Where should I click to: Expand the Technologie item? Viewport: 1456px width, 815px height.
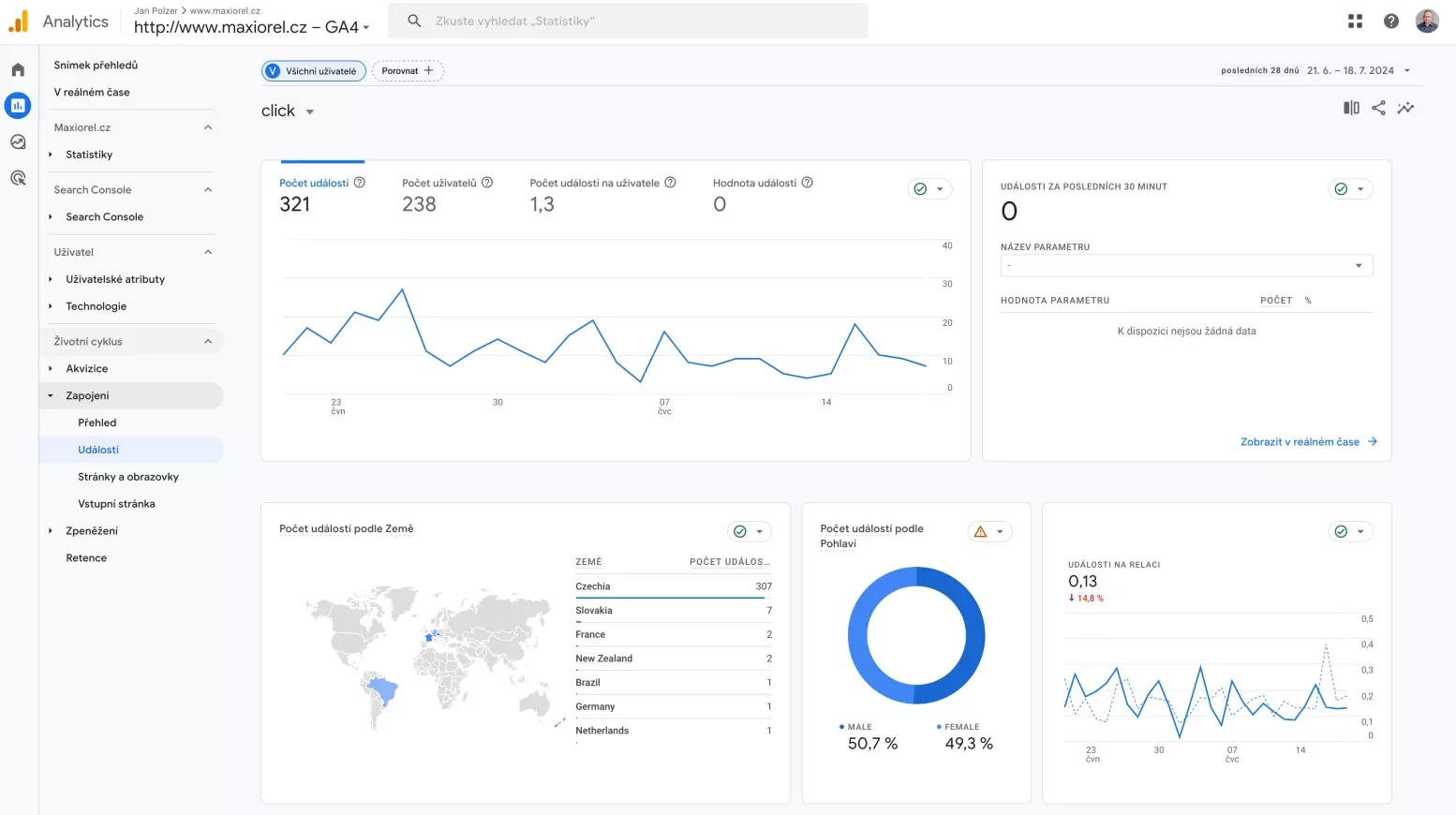click(x=51, y=306)
